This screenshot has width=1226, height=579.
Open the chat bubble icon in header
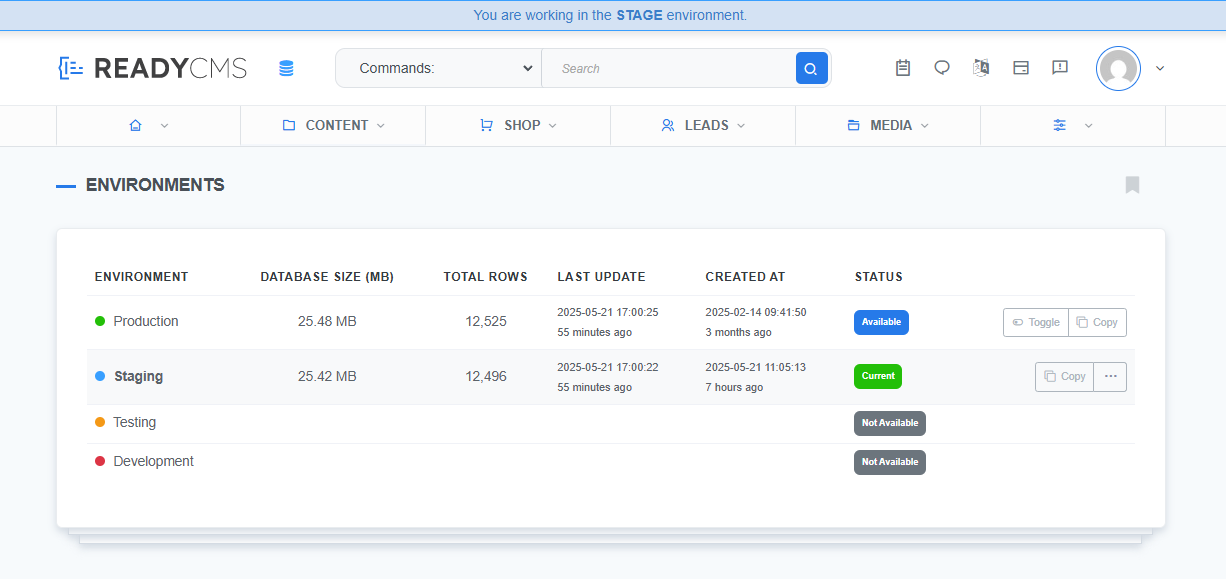pyautogui.click(x=942, y=68)
